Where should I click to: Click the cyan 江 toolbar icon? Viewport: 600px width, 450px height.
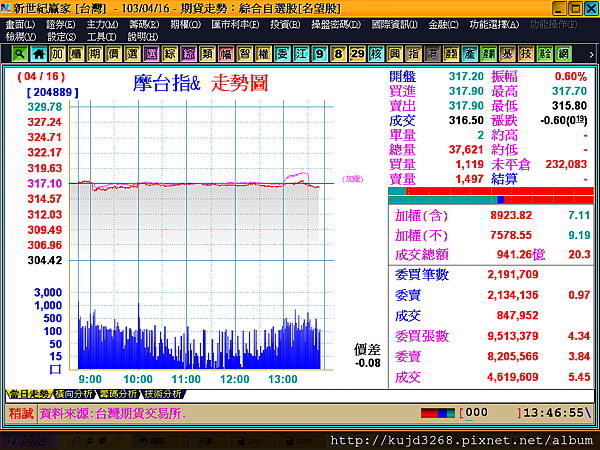tap(301, 54)
